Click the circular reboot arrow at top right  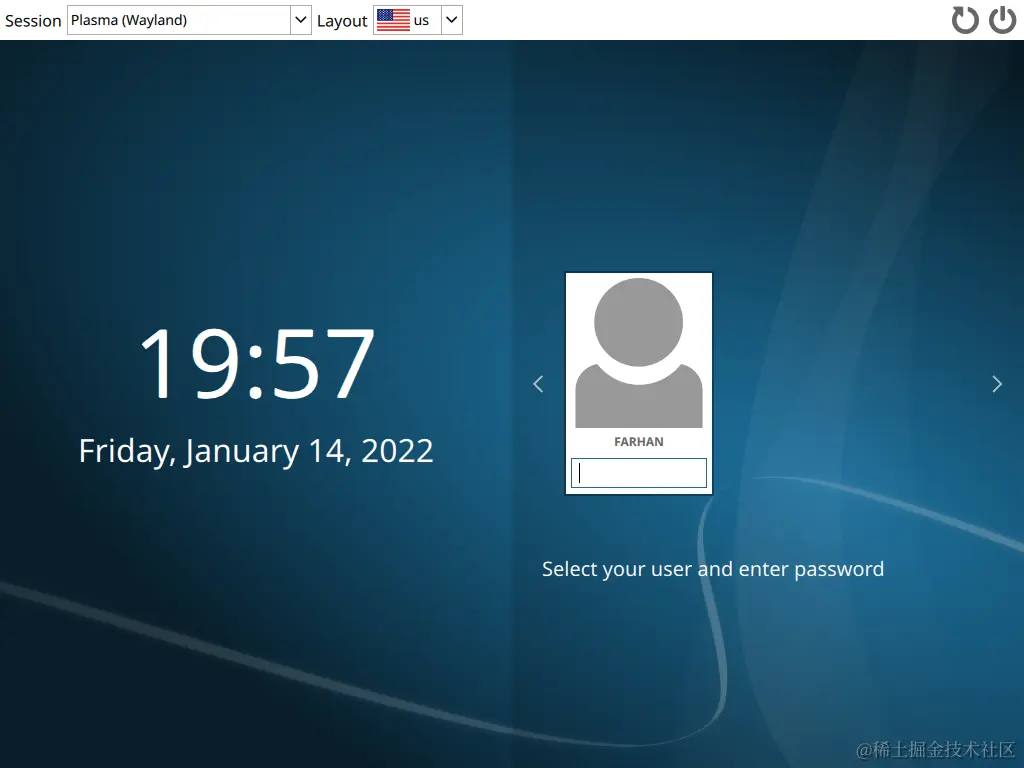click(964, 19)
